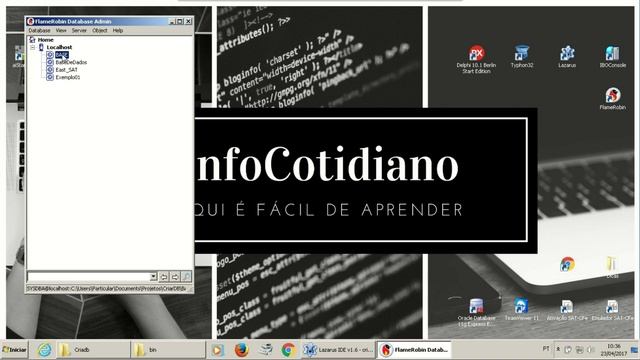The width and height of the screenshot is (640, 360).
Task: Switch to Lazarus IDE taskbar button
Action: pyautogui.click(x=338, y=350)
